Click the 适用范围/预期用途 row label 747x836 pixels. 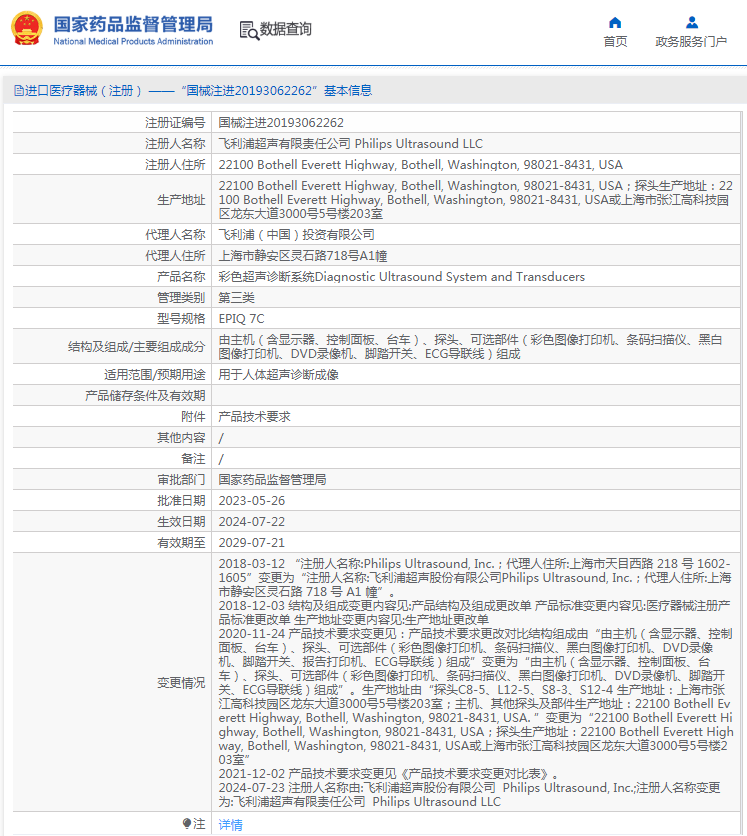(155, 375)
